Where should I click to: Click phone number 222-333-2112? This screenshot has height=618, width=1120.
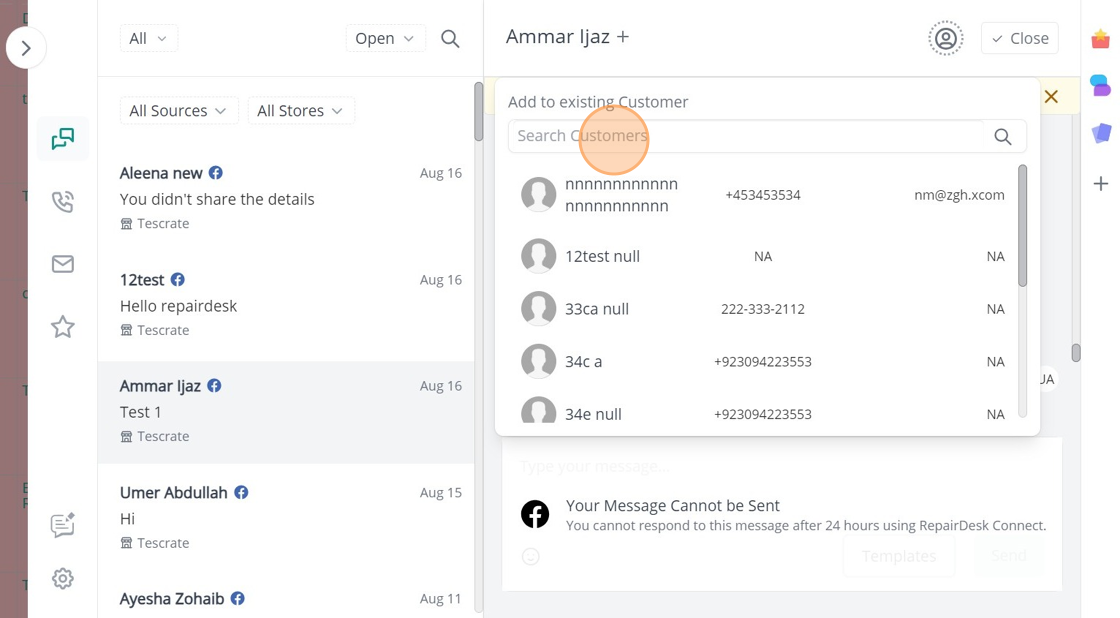(x=763, y=309)
